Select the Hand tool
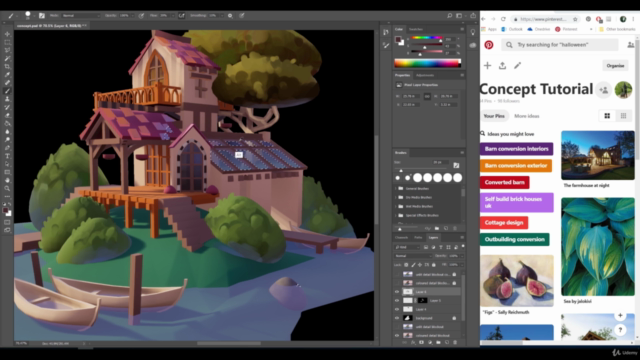640x360 pixels. pyautogui.click(x=7, y=180)
